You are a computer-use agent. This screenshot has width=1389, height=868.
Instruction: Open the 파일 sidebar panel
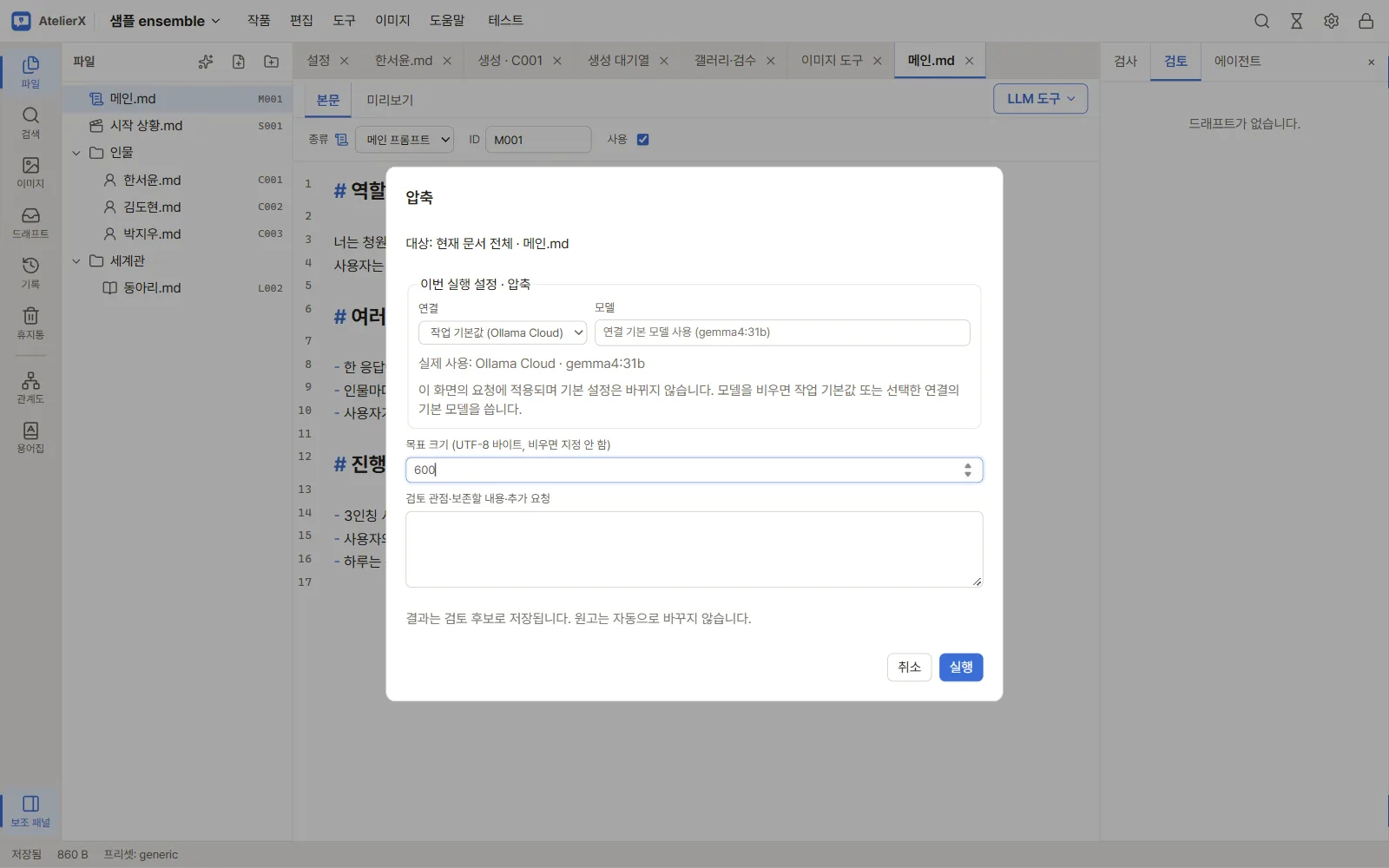(30, 72)
